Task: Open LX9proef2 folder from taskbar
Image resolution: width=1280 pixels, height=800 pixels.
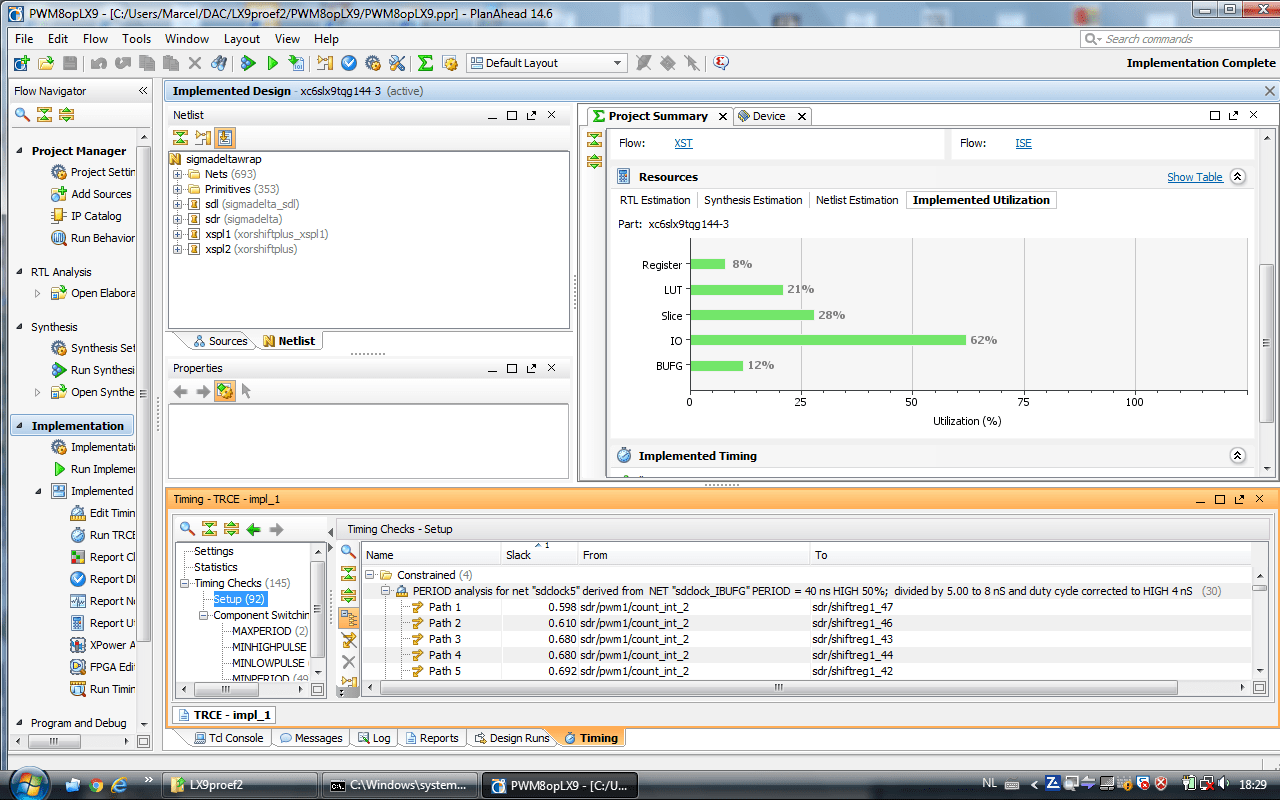Action: point(241,785)
